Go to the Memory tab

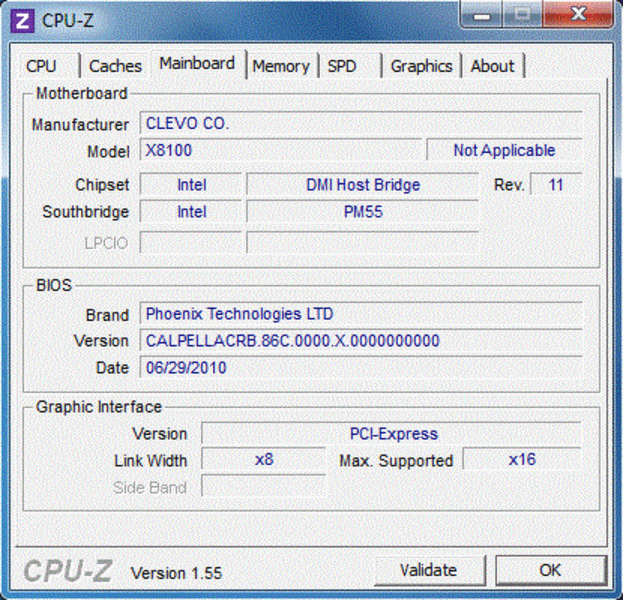[x=281, y=66]
